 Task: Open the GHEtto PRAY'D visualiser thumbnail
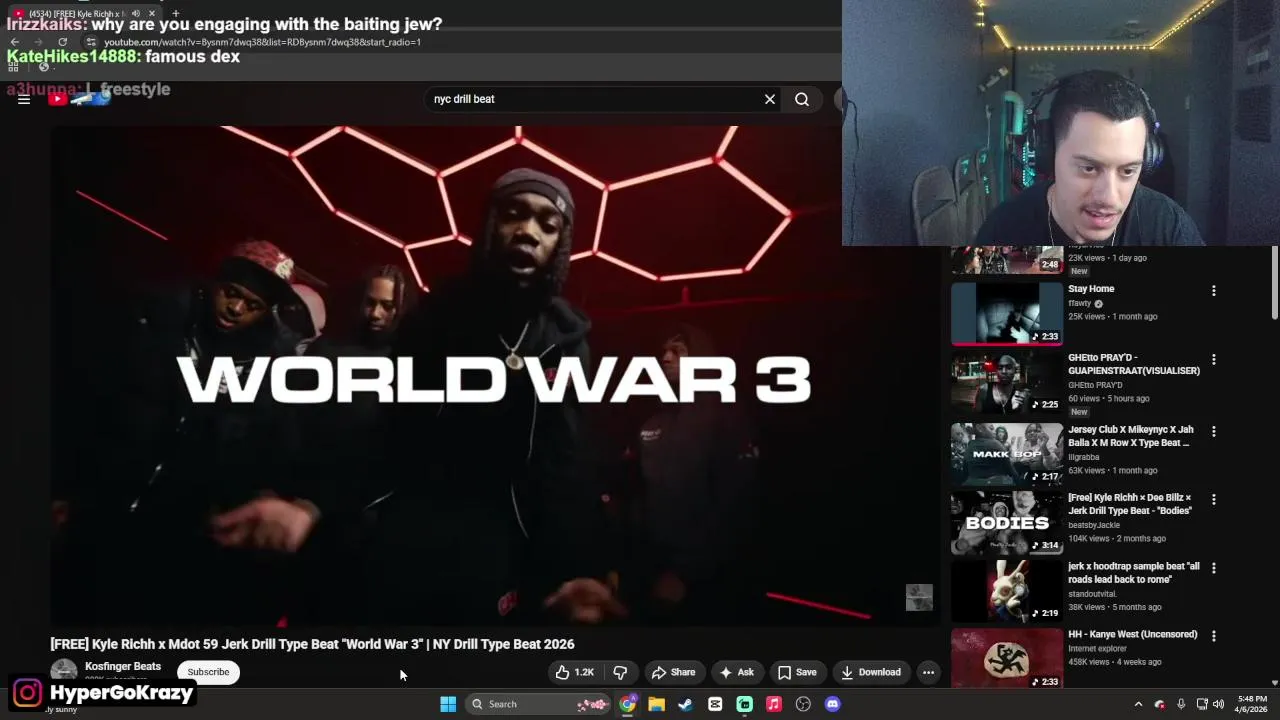click(x=1007, y=382)
